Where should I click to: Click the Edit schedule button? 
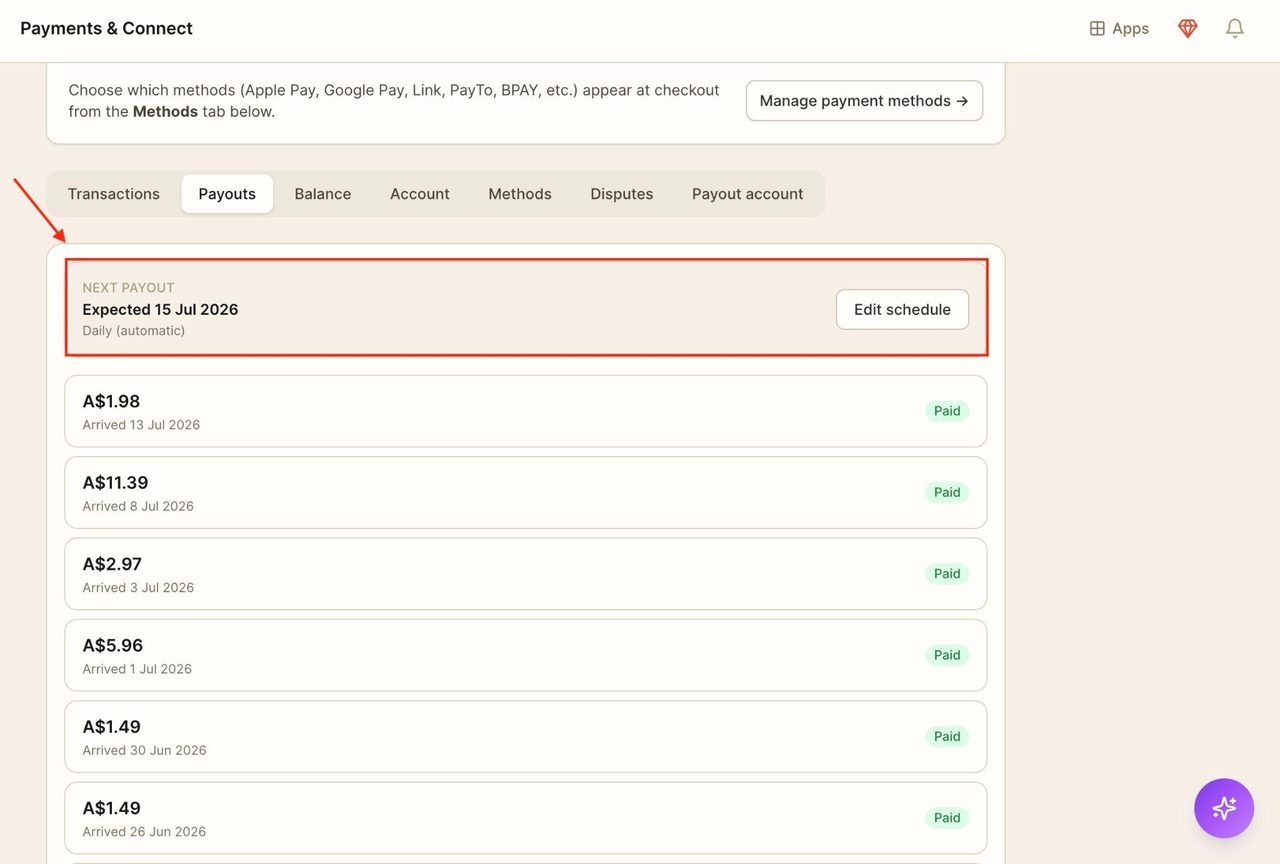click(x=902, y=309)
